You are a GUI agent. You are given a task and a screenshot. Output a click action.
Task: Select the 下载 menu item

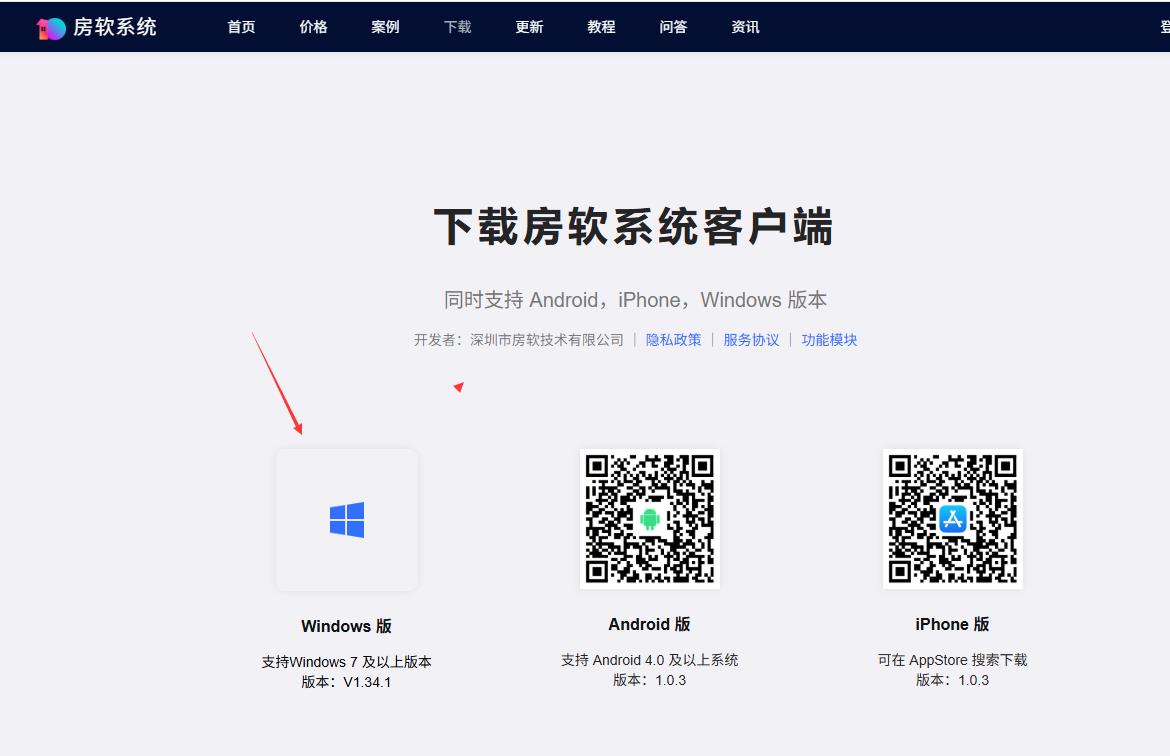click(x=457, y=27)
